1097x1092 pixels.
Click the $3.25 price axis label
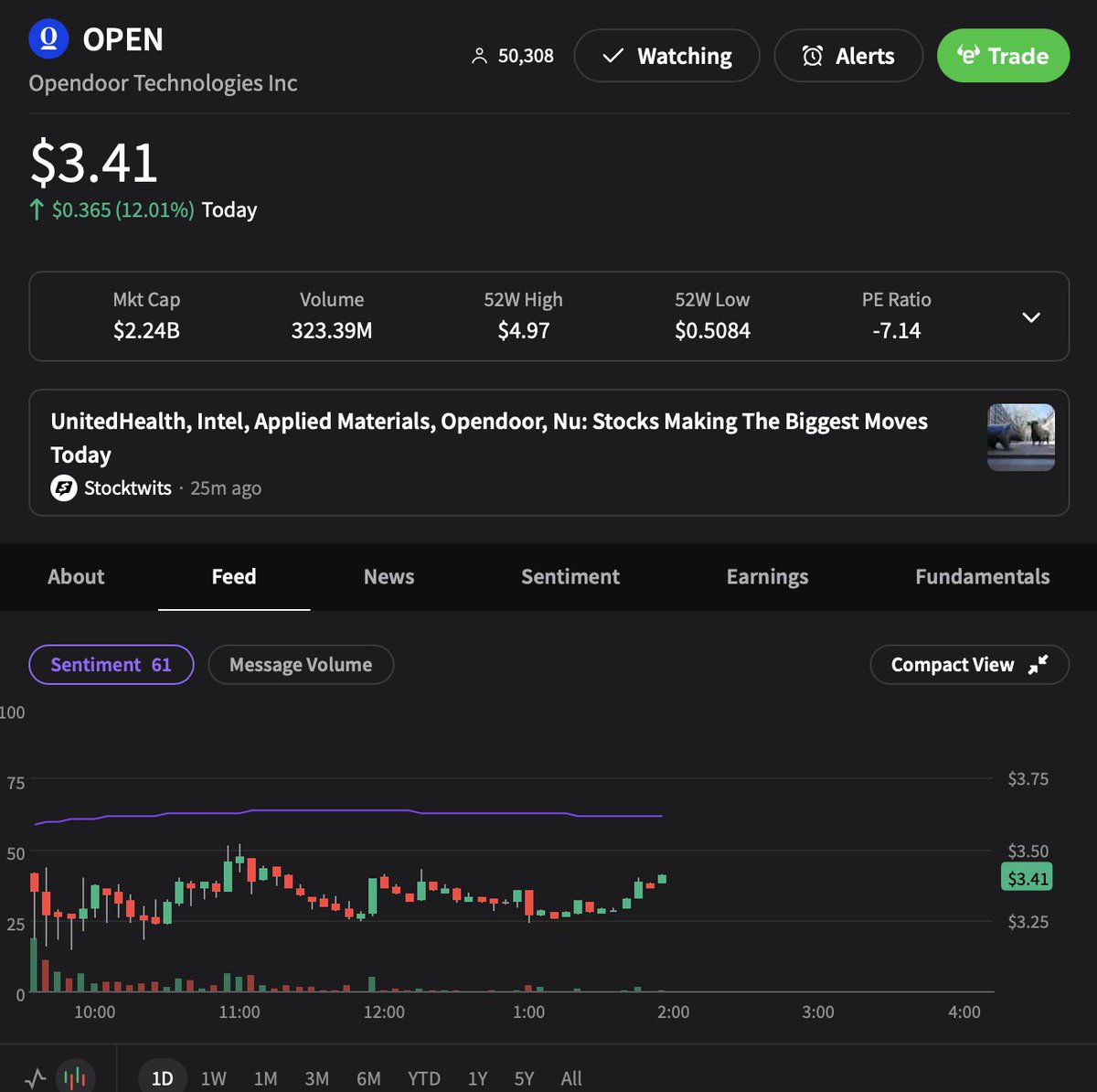tap(1028, 922)
